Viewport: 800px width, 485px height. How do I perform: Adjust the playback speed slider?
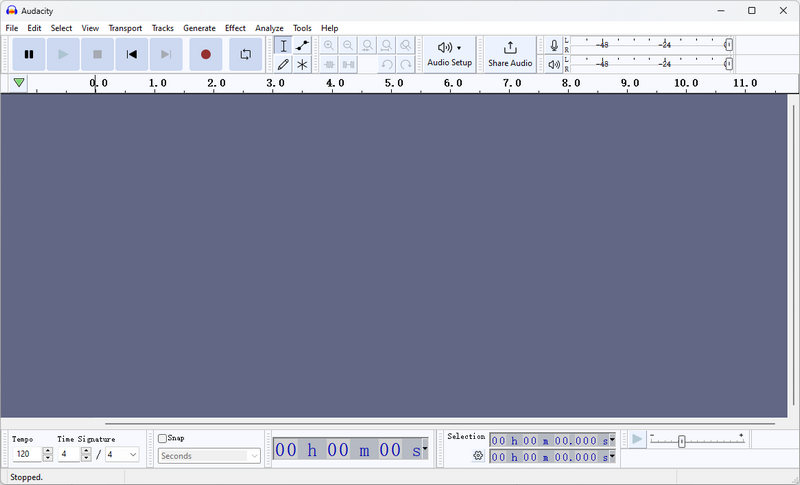[682, 441]
